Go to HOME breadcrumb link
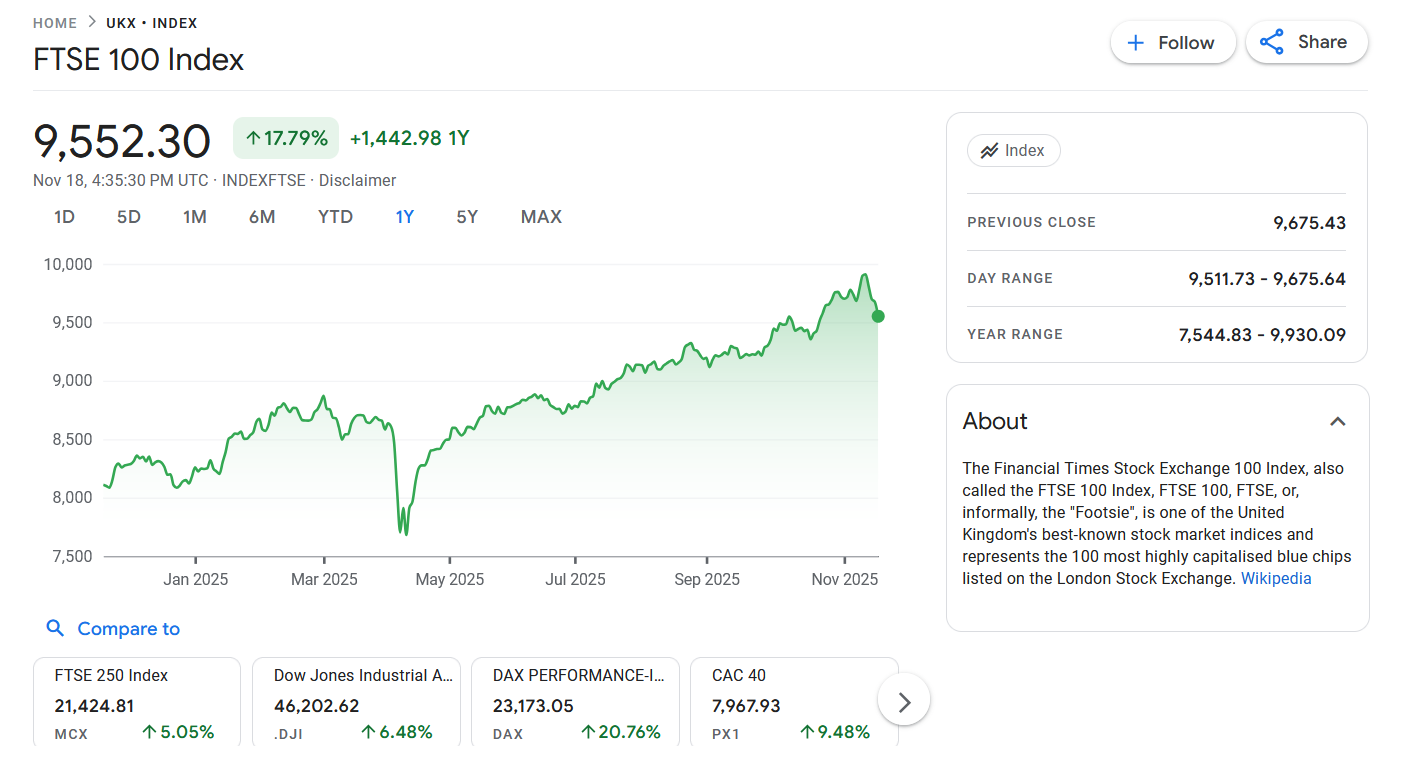This screenshot has width=1411, height=770. 55,23
